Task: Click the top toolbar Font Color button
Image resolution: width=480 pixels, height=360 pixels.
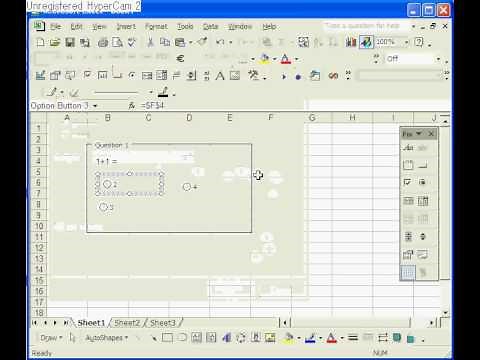Action: tap(285, 59)
